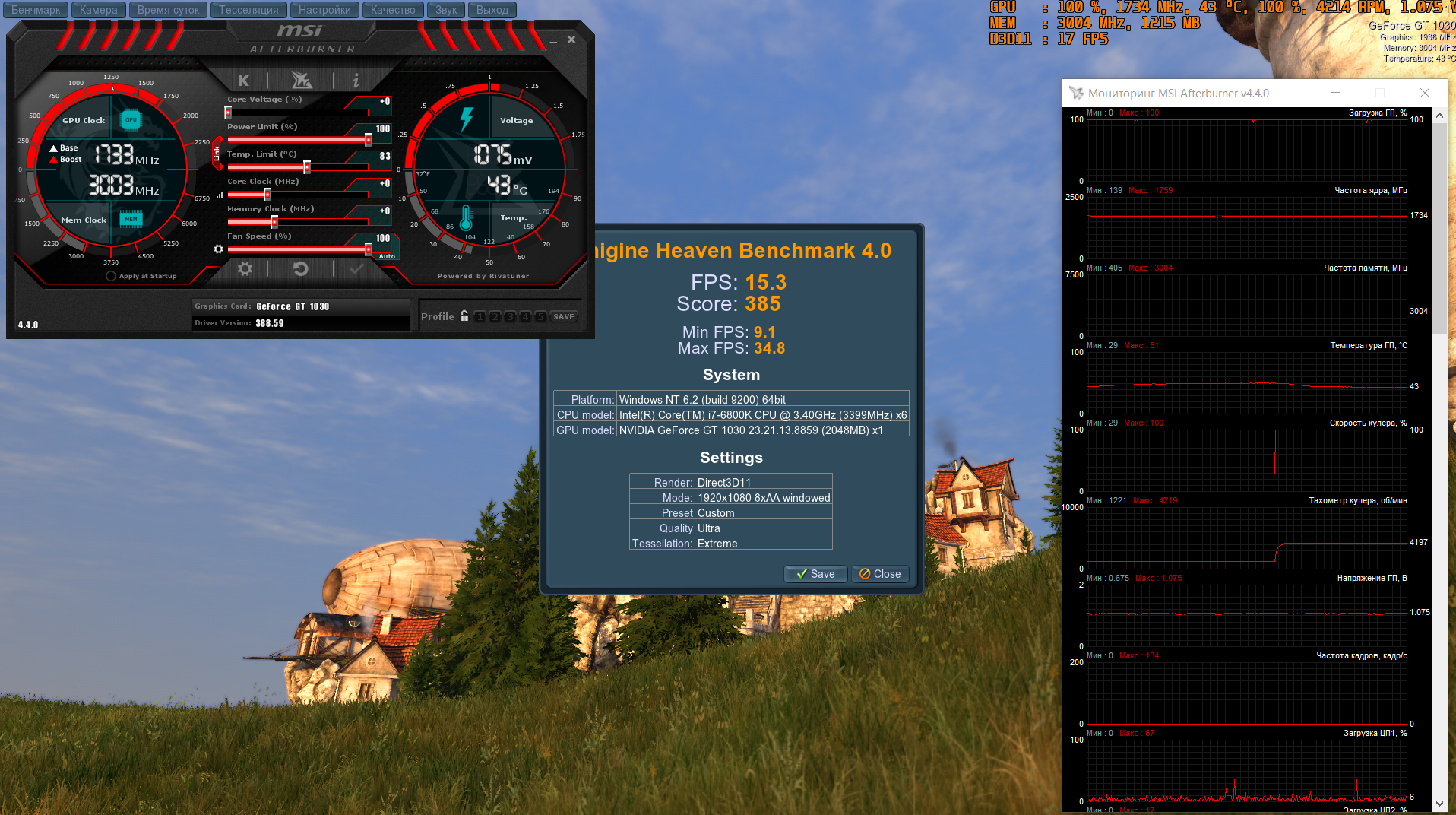
Task: Open the Звук menu
Action: 446,10
